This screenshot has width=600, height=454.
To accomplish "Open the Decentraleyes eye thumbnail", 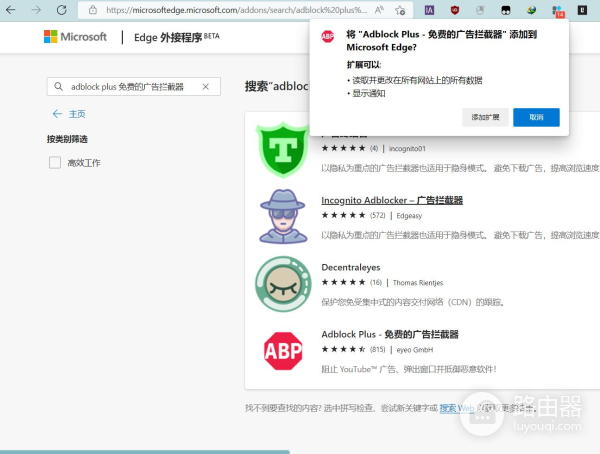I will pos(283,284).
